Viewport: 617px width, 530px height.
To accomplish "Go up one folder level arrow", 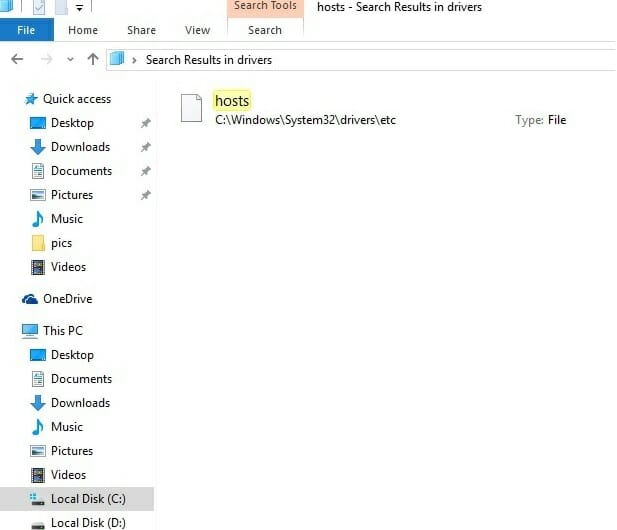I will (93, 59).
